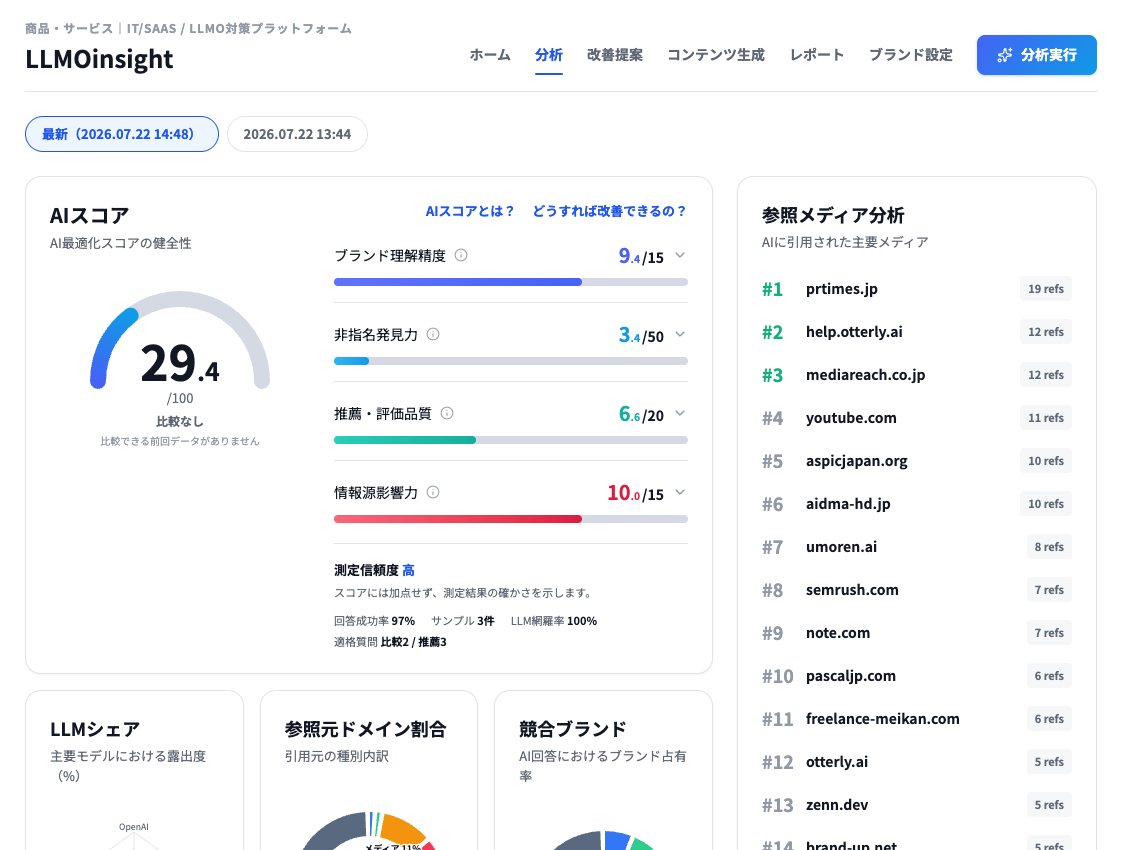The width and height of the screenshot is (1121, 850).
Task: Click the 8 refs badge for umoren.ai
Action: [x=1049, y=547]
